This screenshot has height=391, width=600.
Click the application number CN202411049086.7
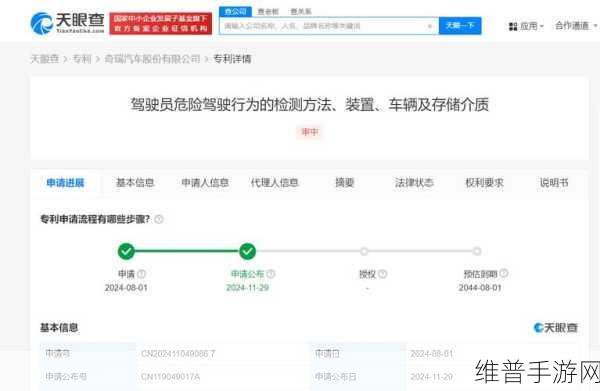coord(178,354)
